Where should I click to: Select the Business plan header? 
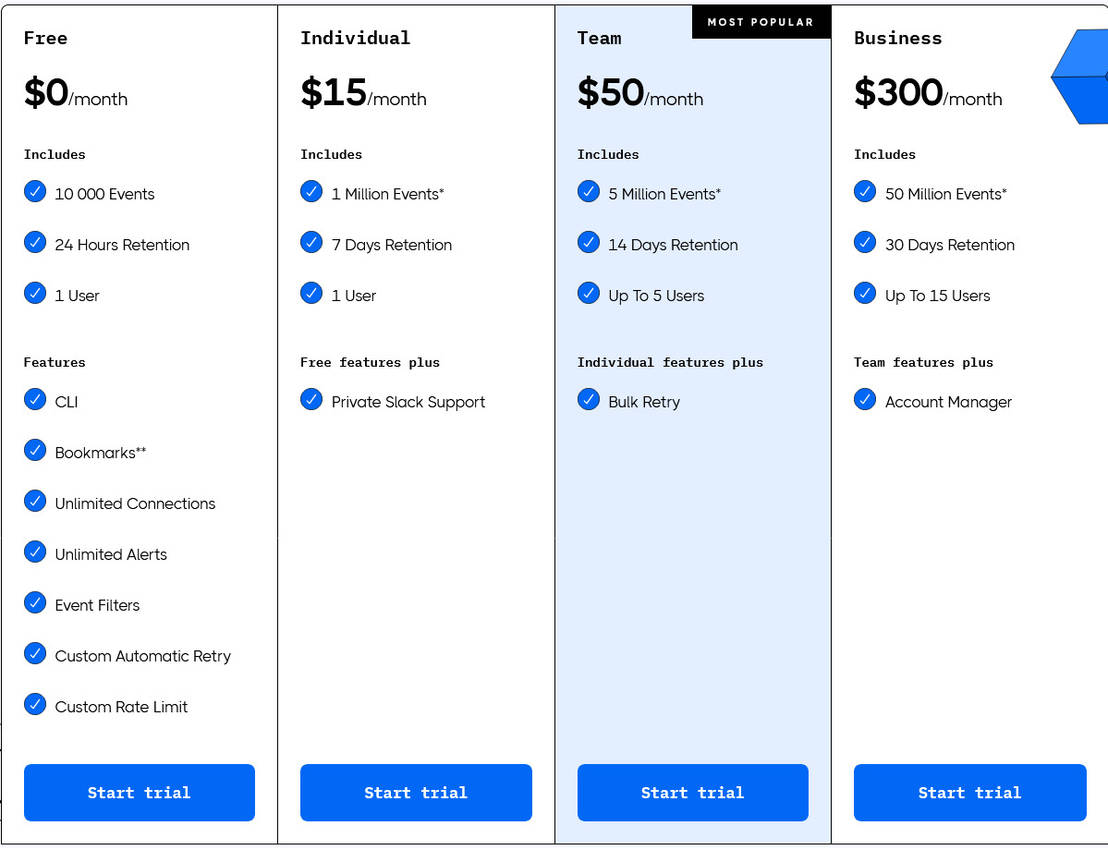coord(897,38)
